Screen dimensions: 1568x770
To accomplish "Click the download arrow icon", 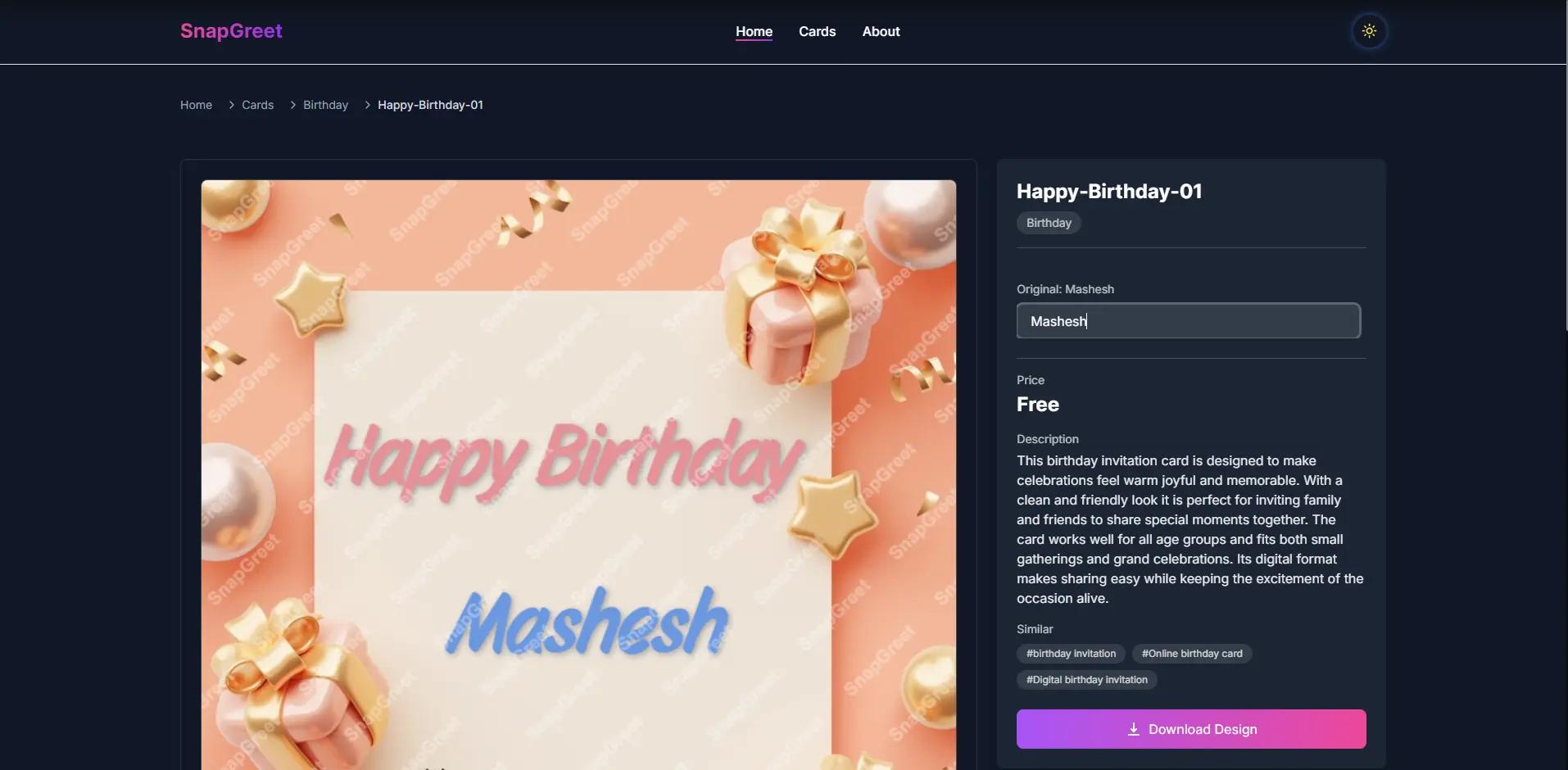I will click(x=1134, y=729).
